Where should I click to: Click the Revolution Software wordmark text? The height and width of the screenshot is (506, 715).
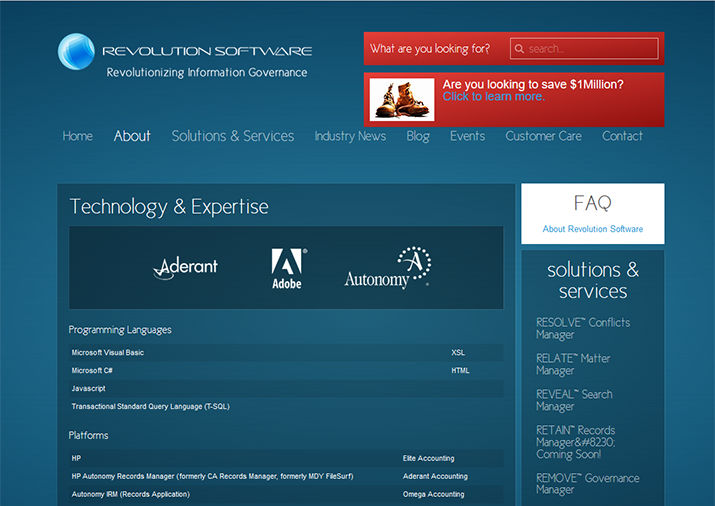coord(207,51)
